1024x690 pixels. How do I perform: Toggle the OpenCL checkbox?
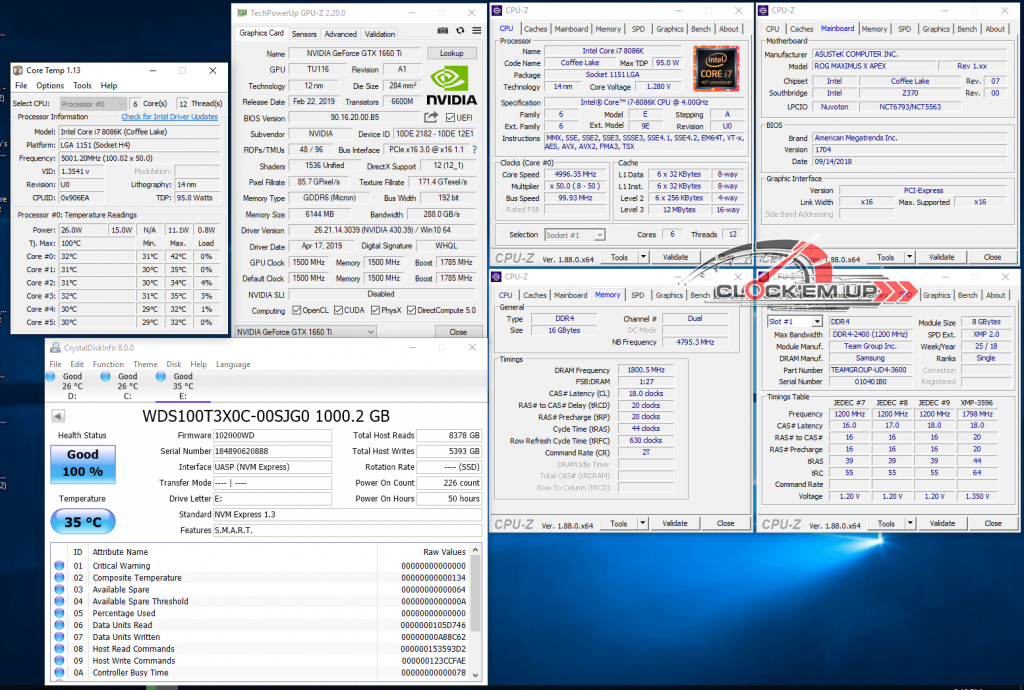tap(297, 311)
